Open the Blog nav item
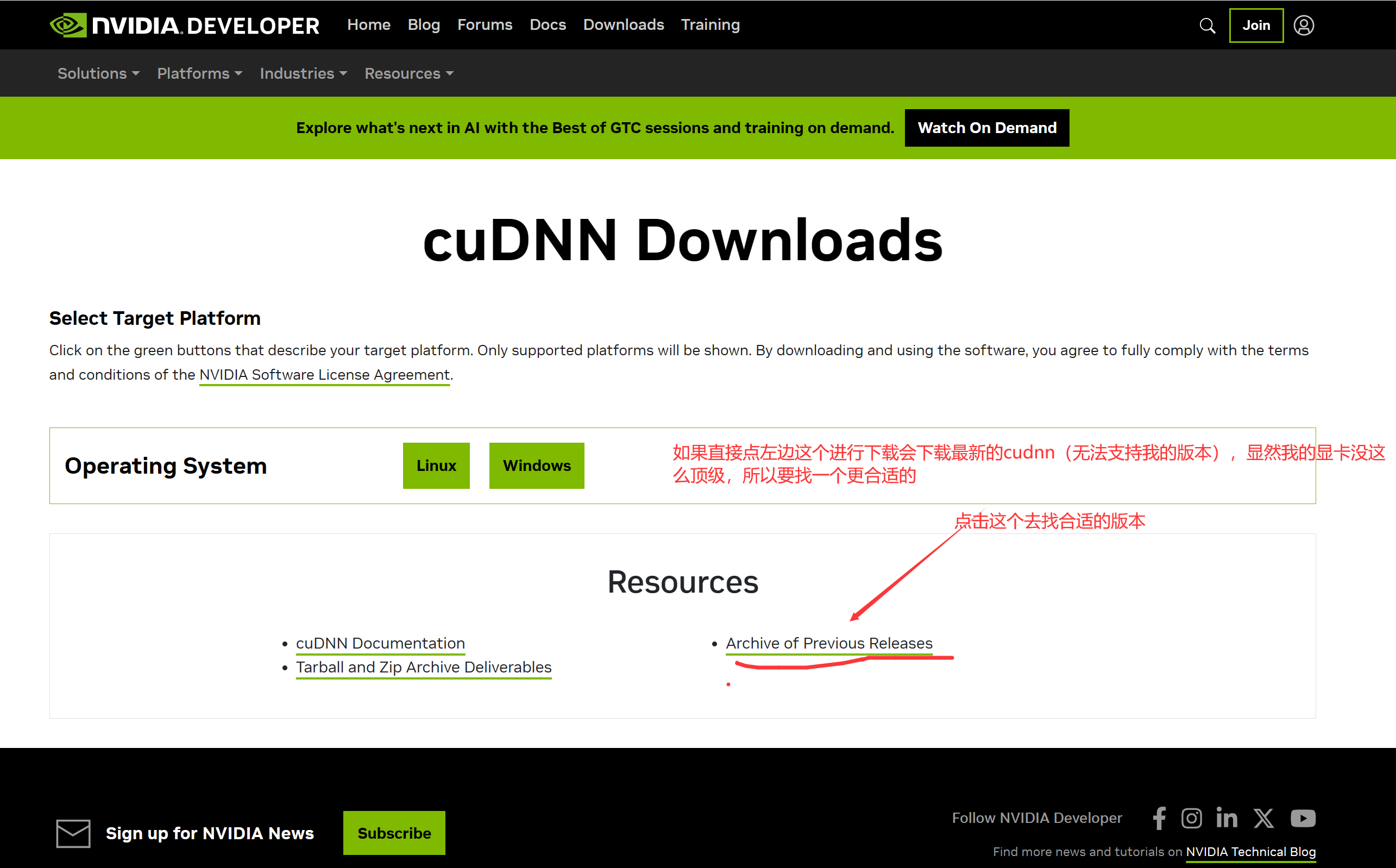Image resolution: width=1396 pixels, height=868 pixels. pyautogui.click(x=424, y=24)
